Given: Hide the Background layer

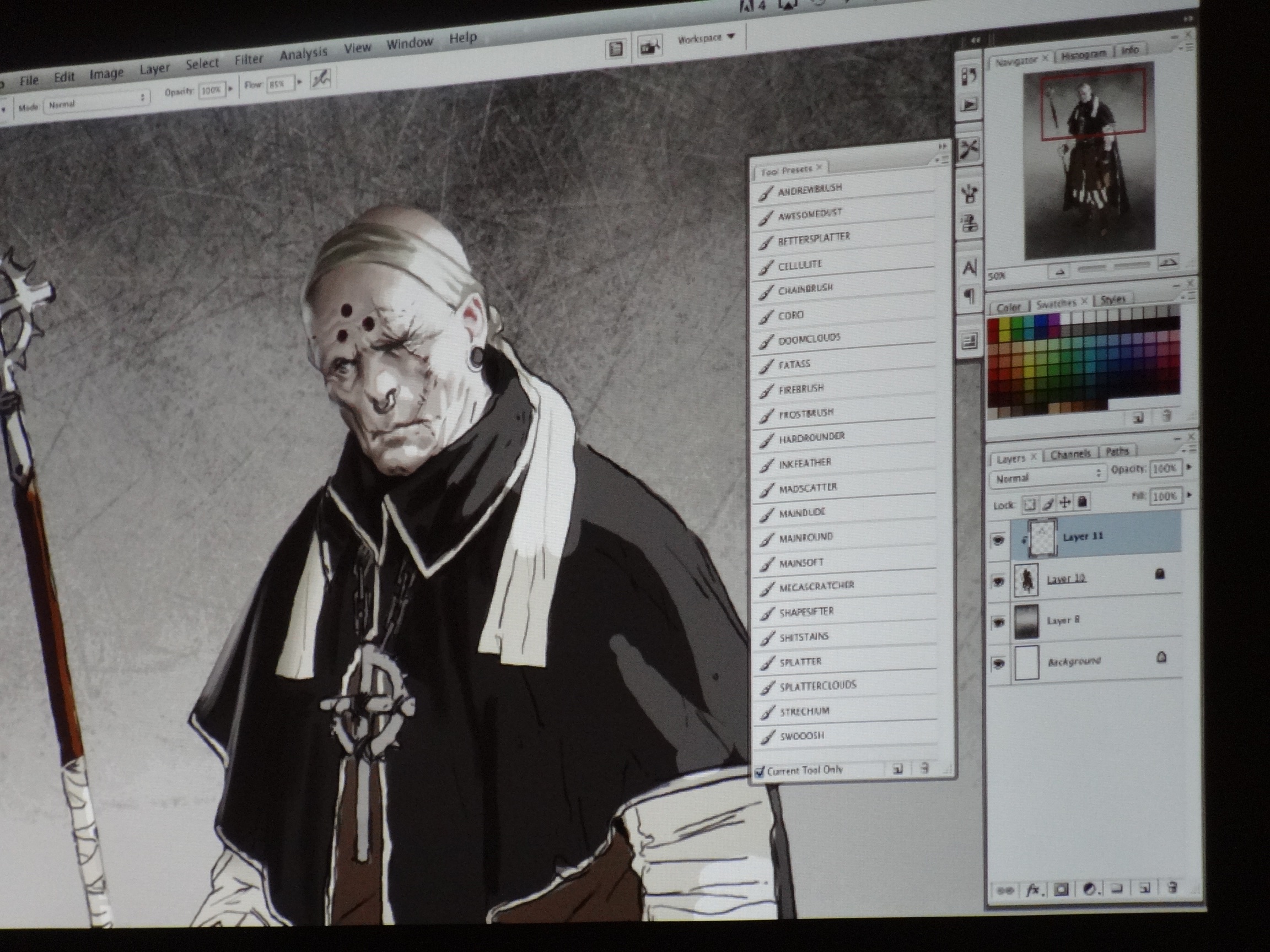Looking at the screenshot, I should coord(999,664).
